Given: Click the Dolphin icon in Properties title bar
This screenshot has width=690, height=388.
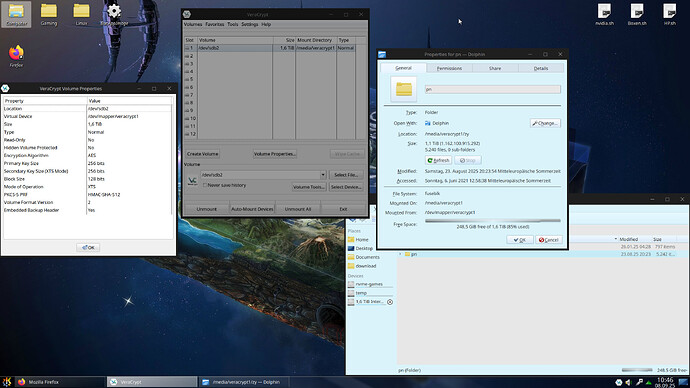Looking at the screenshot, I should tap(382, 54).
